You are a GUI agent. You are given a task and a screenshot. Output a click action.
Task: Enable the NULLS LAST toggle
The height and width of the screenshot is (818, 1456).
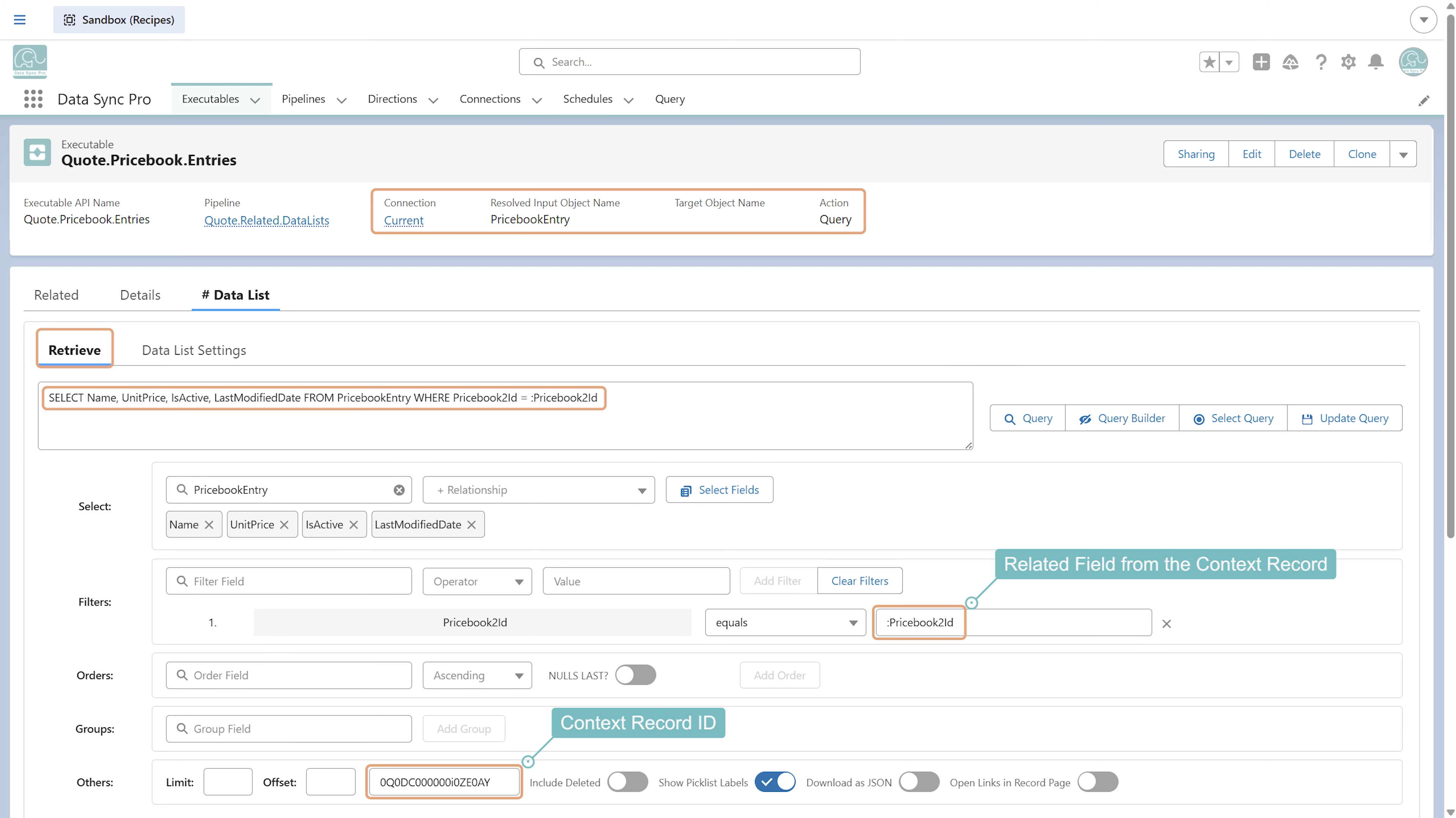(635, 675)
